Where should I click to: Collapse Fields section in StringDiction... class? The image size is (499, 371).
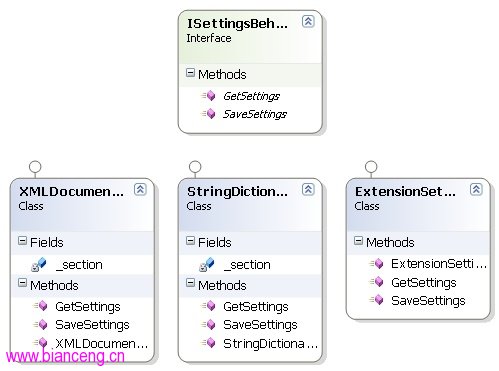190,241
